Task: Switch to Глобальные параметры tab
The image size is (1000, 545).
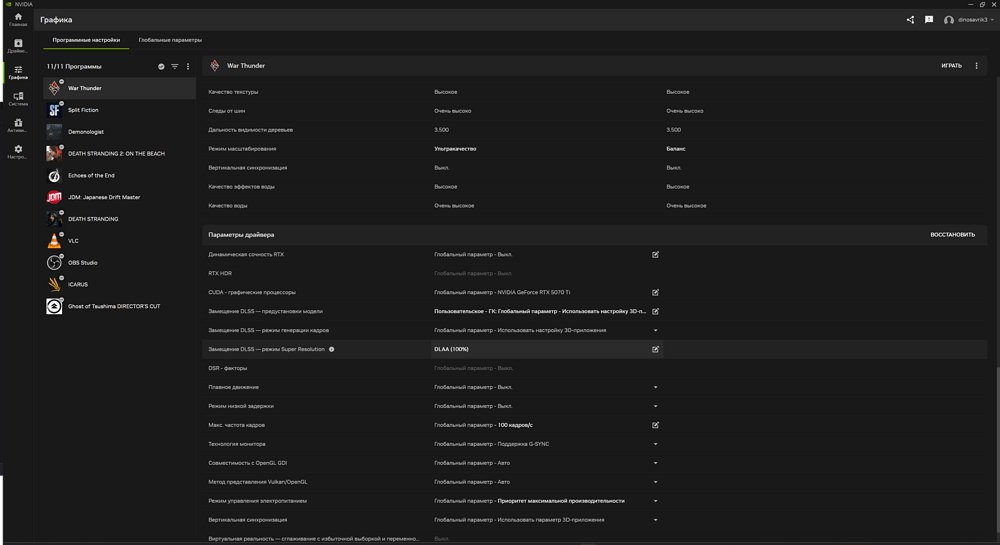Action: (x=170, y=40)
